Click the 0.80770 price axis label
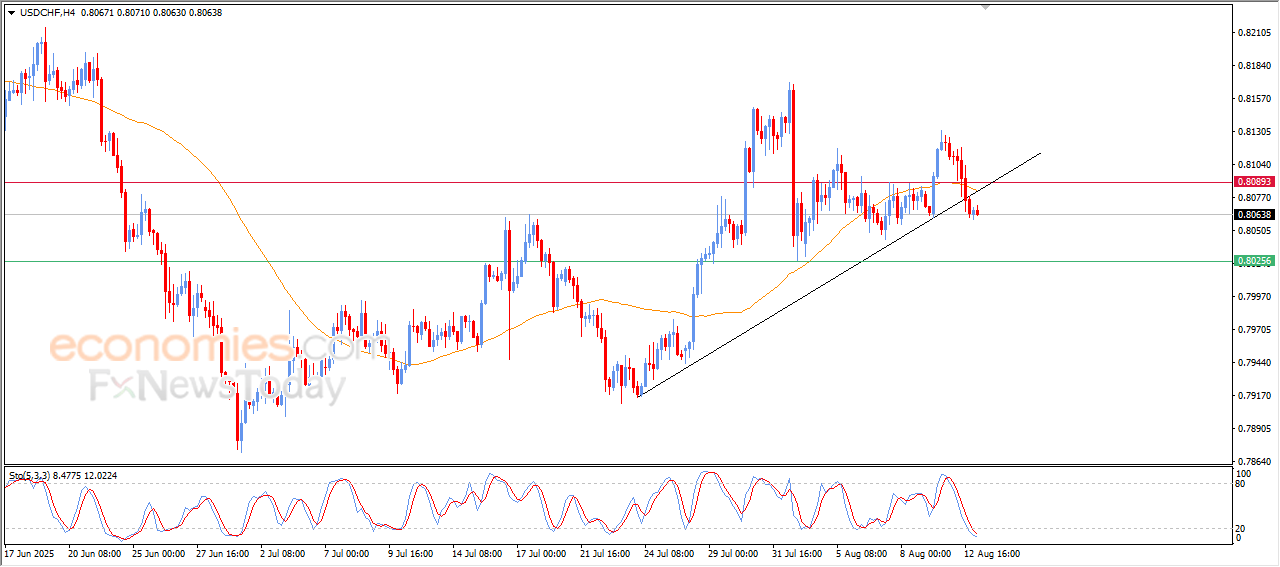The width and height of the screenshot is (1280, 567). point(1254,198)
